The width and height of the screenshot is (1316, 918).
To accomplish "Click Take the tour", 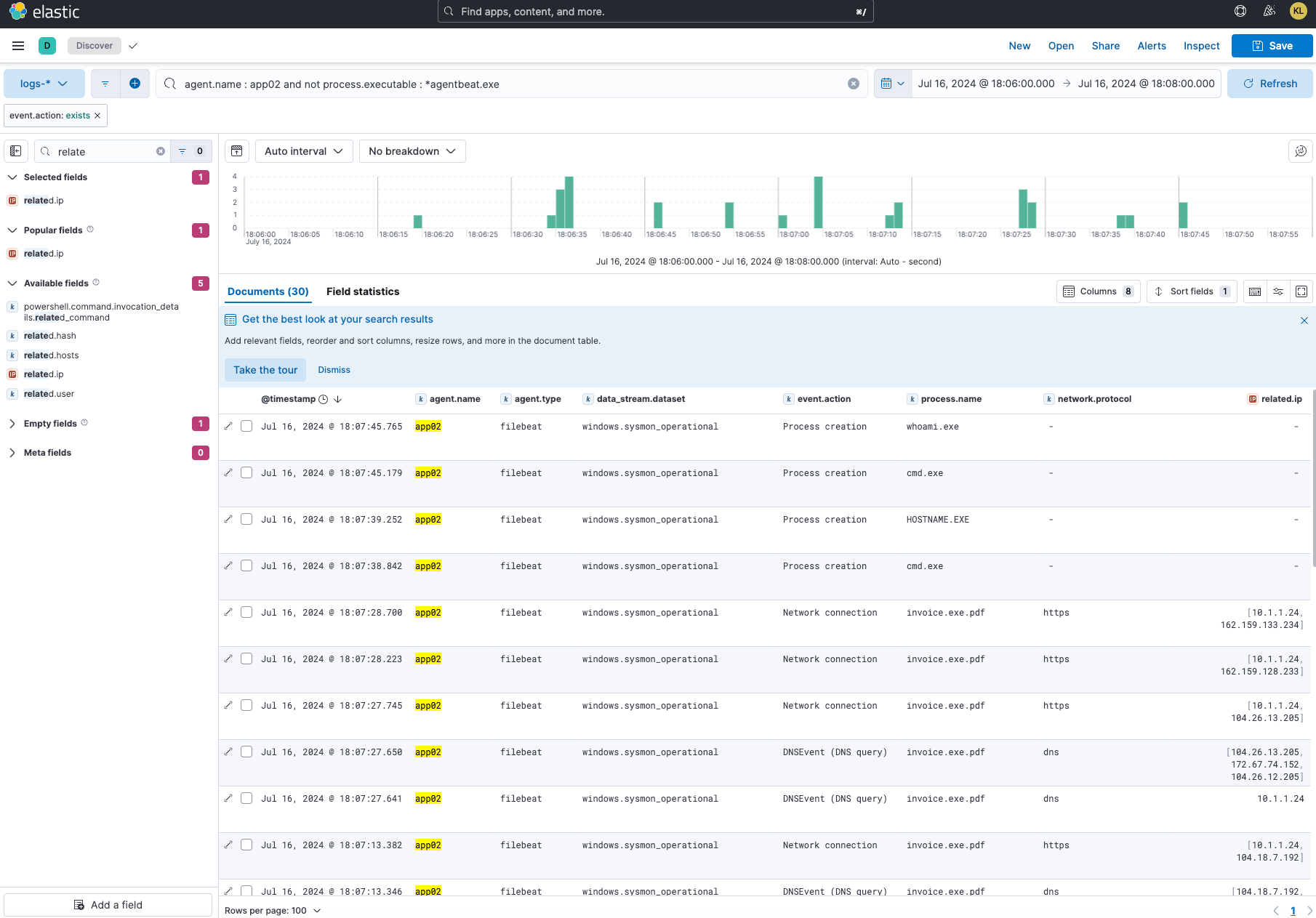I will click(x=265, y=370).
